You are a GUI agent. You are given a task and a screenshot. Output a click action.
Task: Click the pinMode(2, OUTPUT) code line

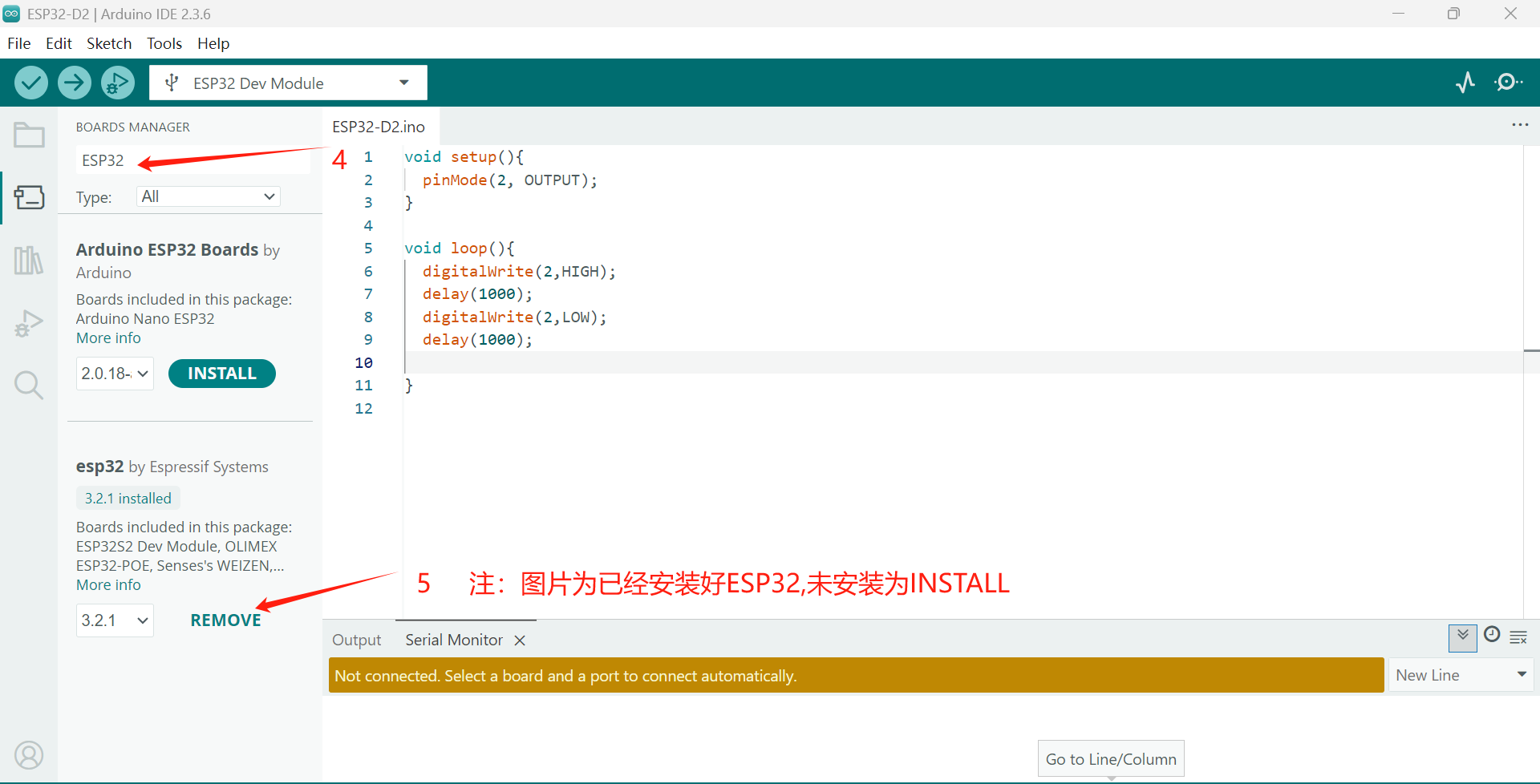(510, 180)
